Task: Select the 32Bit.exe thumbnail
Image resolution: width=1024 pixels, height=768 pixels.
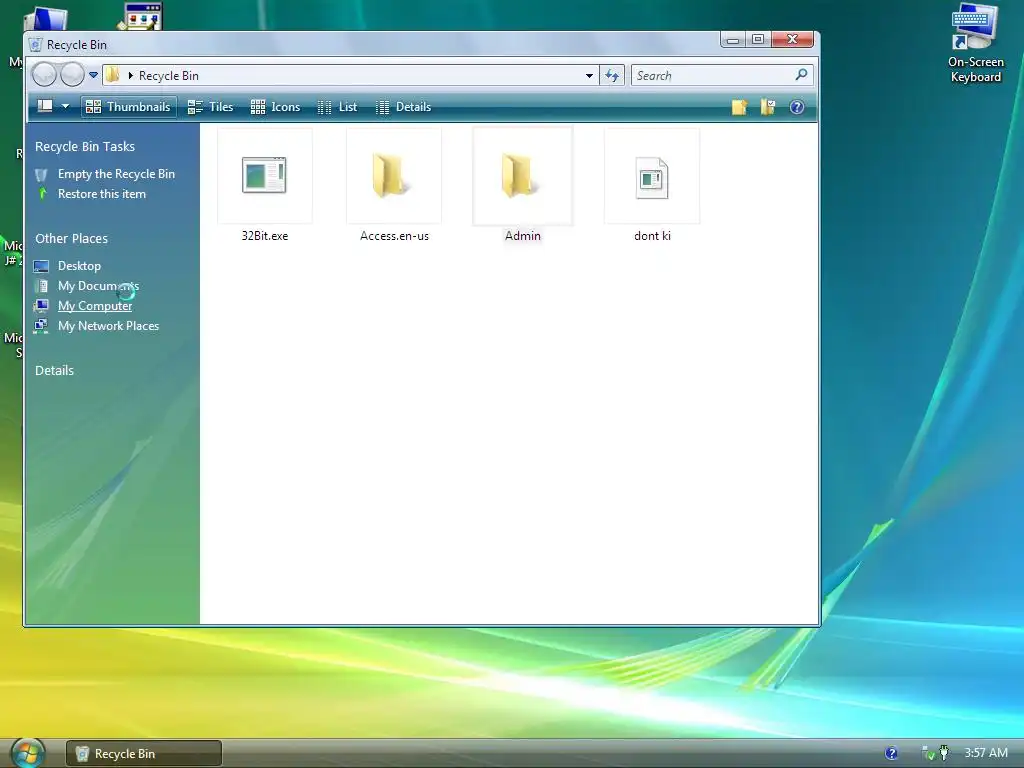Action: coord(264,176)
